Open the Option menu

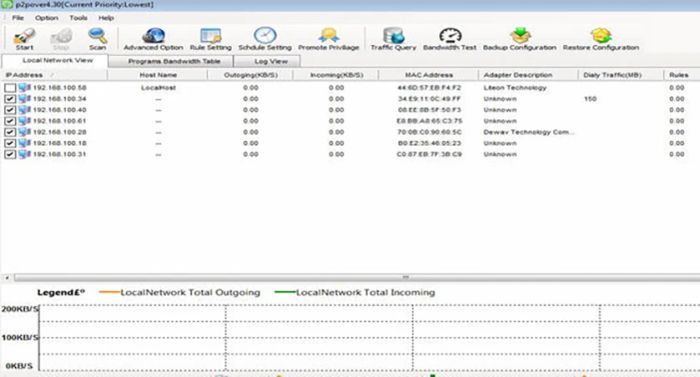click(47, 18)
